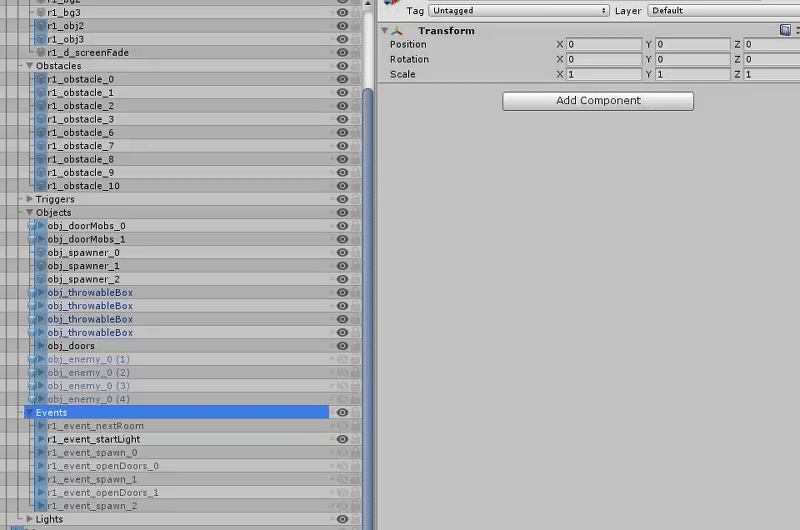Screen dimensions: 800x530
Task: Select r1_event_spawn_2 in the hierarchy
Action: pos(92,506)
